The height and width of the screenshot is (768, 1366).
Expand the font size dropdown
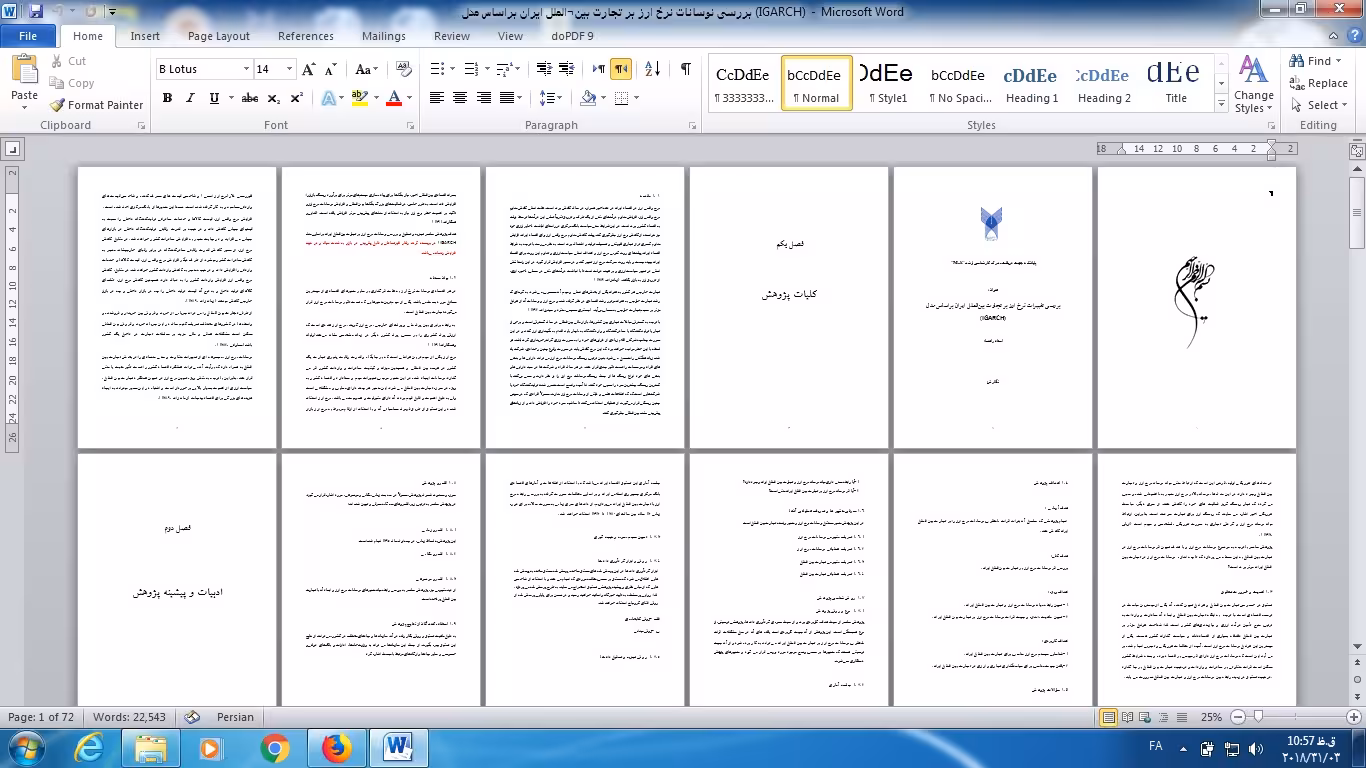point(290,69)
